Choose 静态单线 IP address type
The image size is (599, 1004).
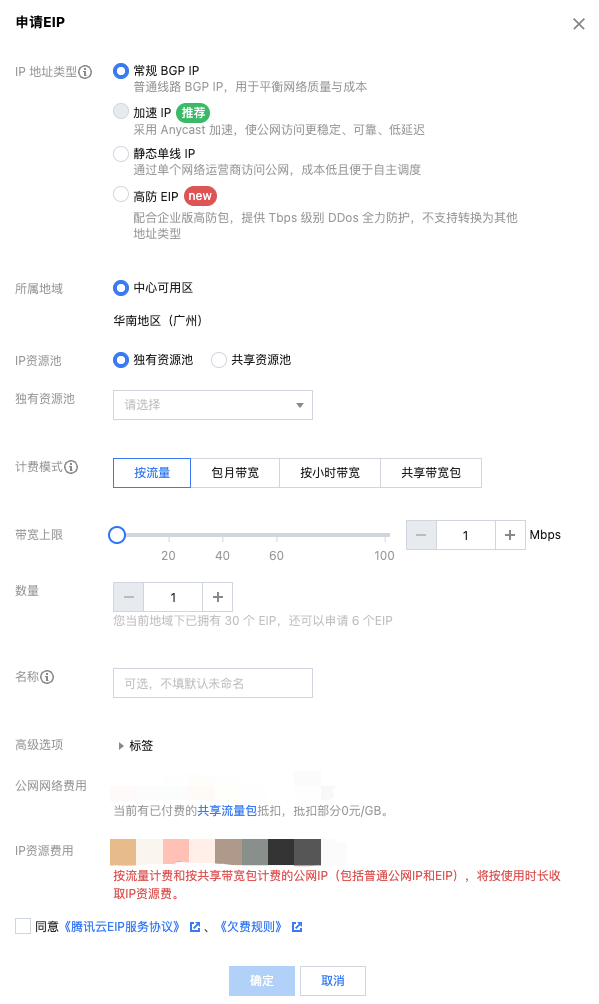(x=120, y=154)
